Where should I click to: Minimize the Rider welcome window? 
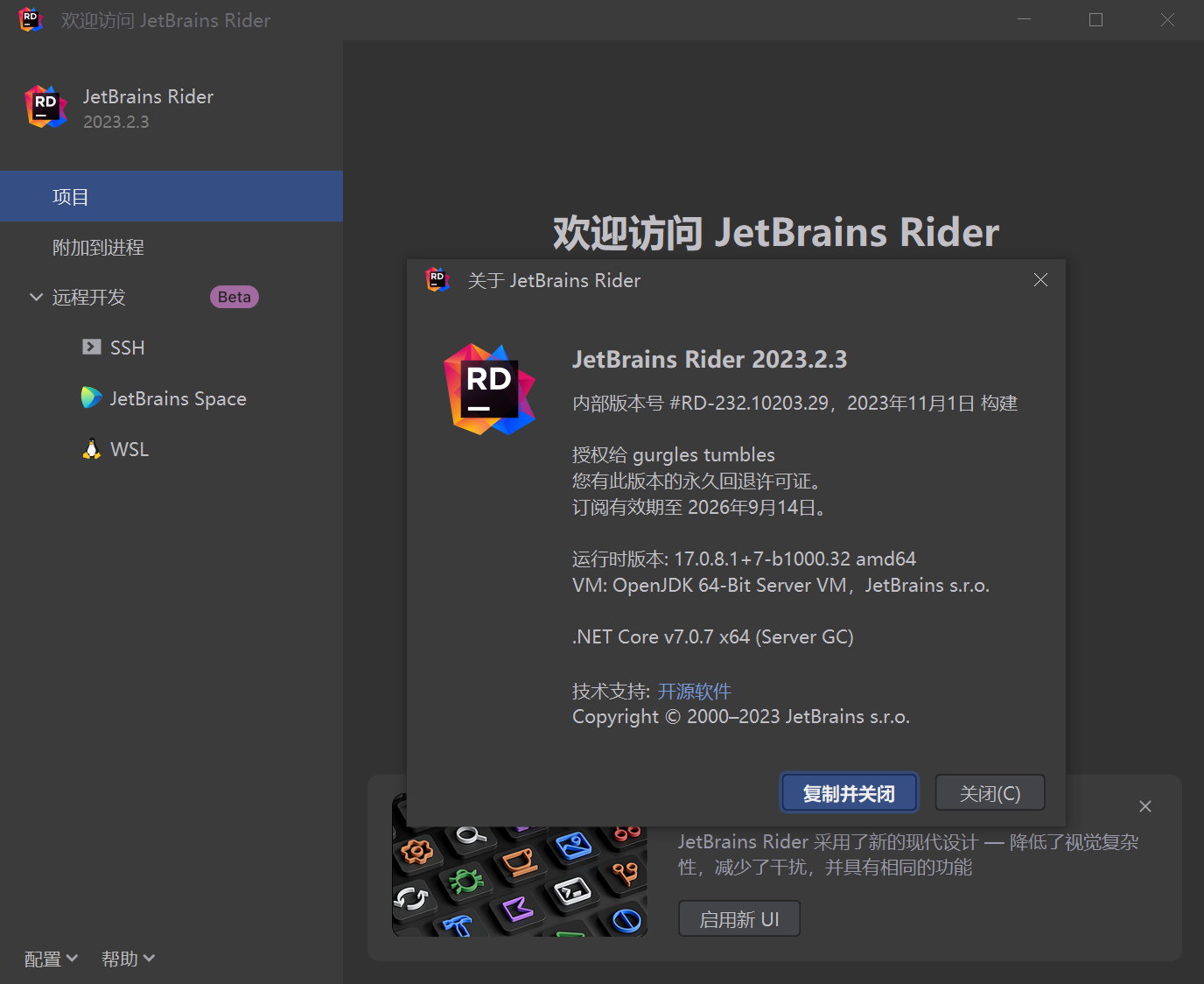[1024, 19]
